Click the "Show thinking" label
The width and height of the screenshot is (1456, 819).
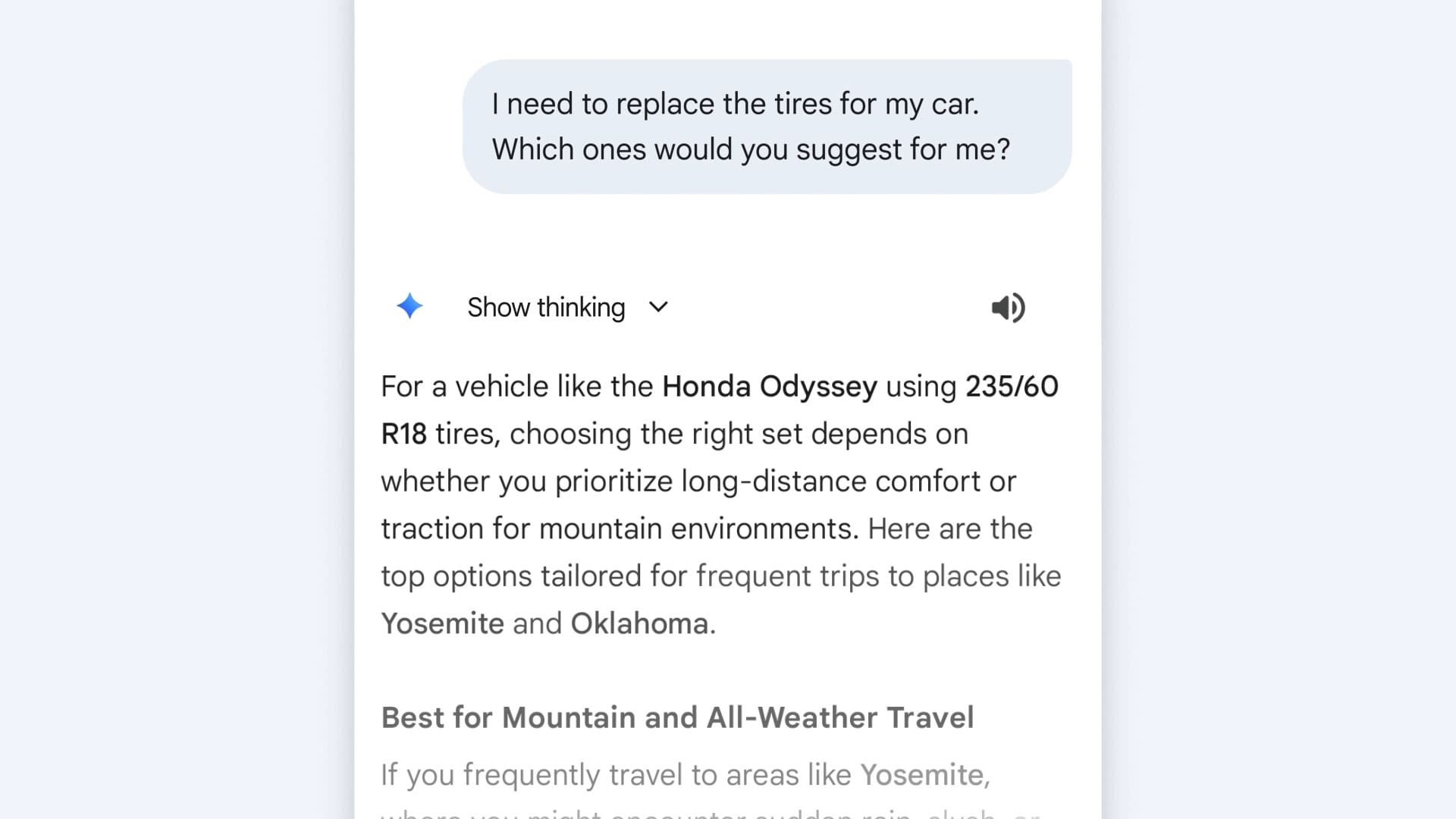point(546,307)
